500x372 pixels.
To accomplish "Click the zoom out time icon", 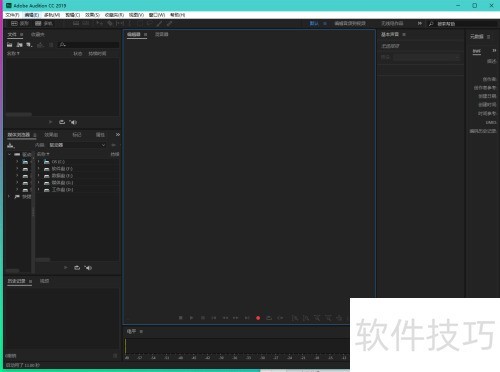I will (328, 318).
